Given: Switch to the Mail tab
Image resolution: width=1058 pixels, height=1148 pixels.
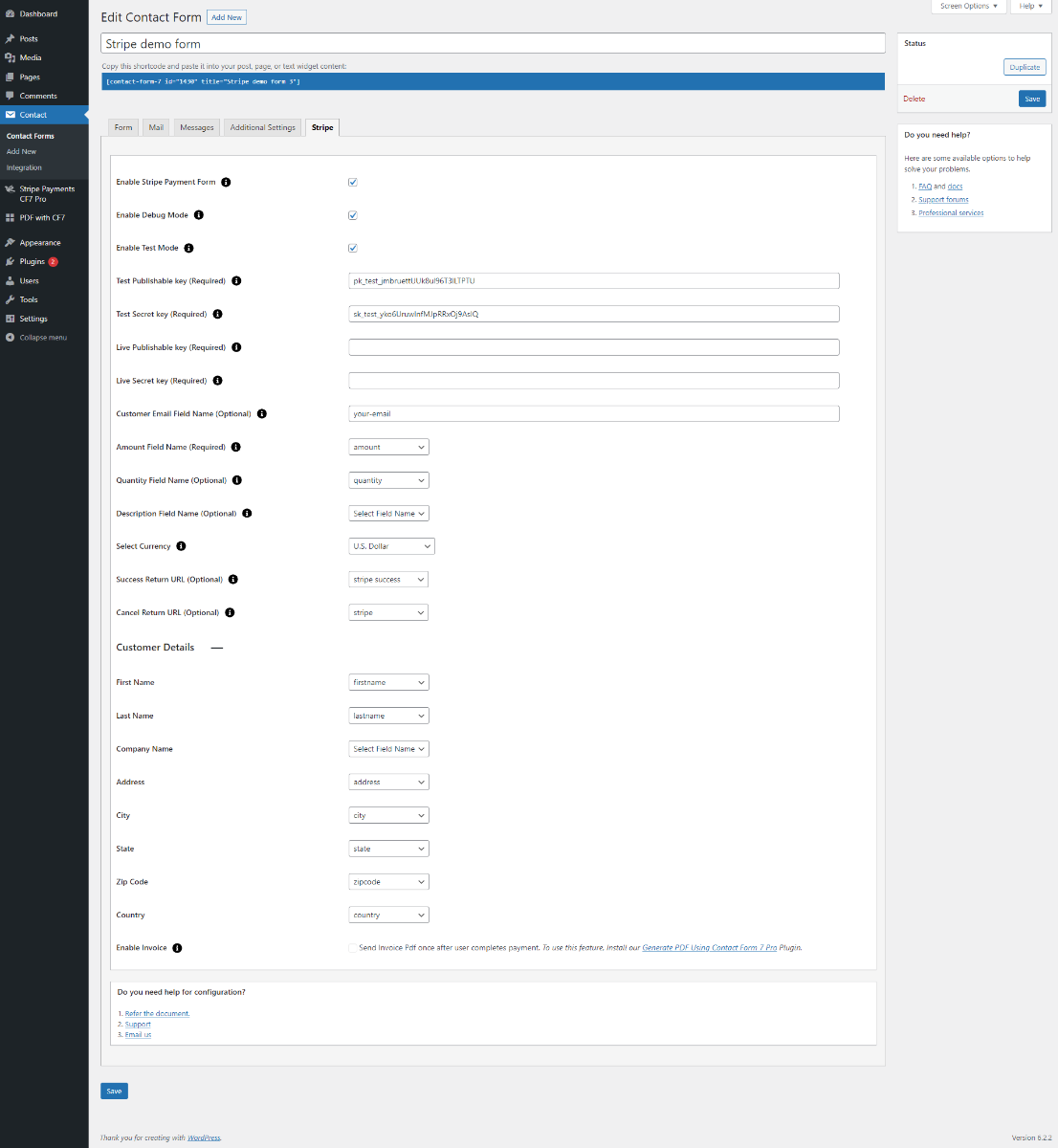Looking at the screenshot, I should 156,127.
